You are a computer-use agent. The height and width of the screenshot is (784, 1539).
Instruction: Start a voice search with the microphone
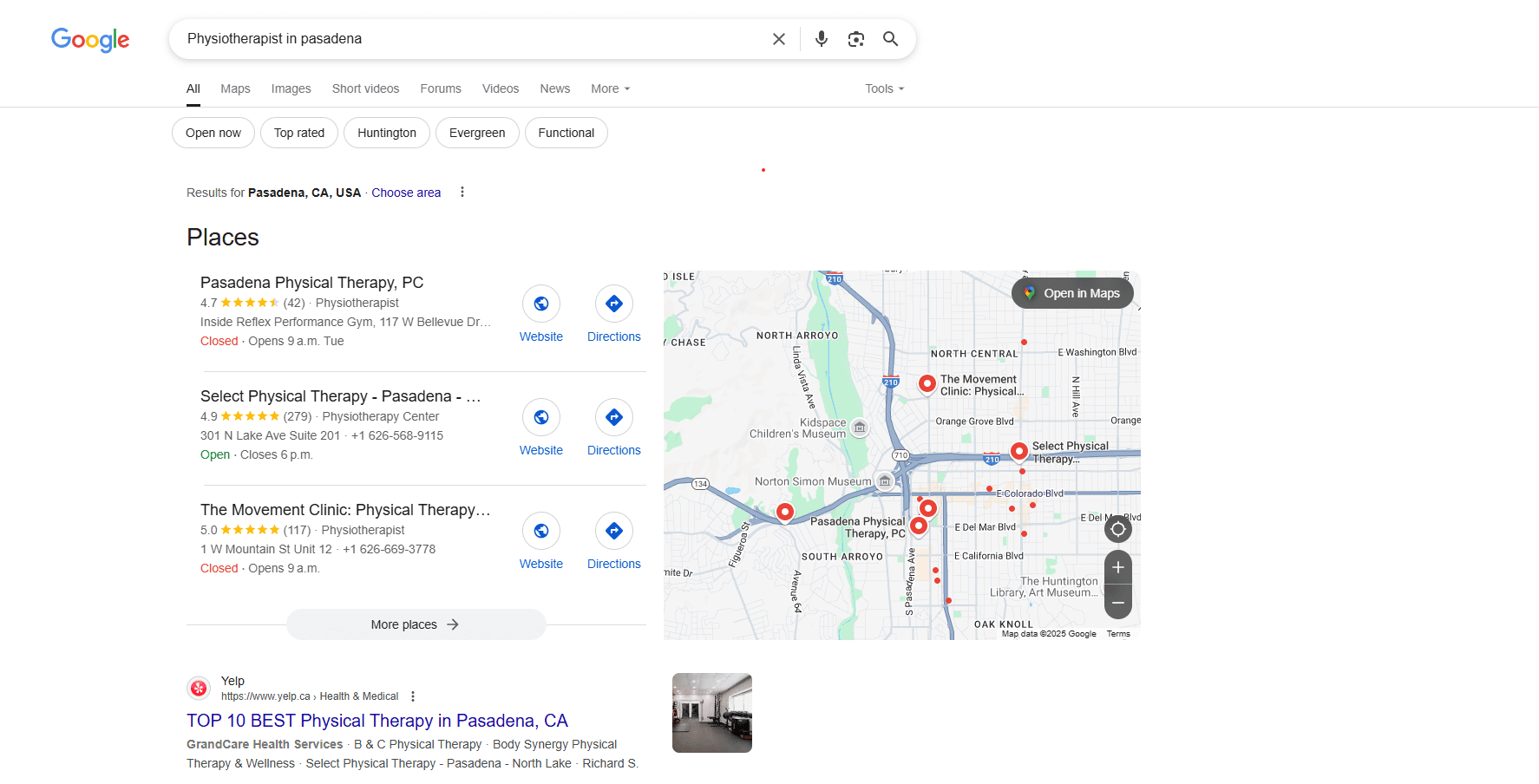tap(821, 38)
